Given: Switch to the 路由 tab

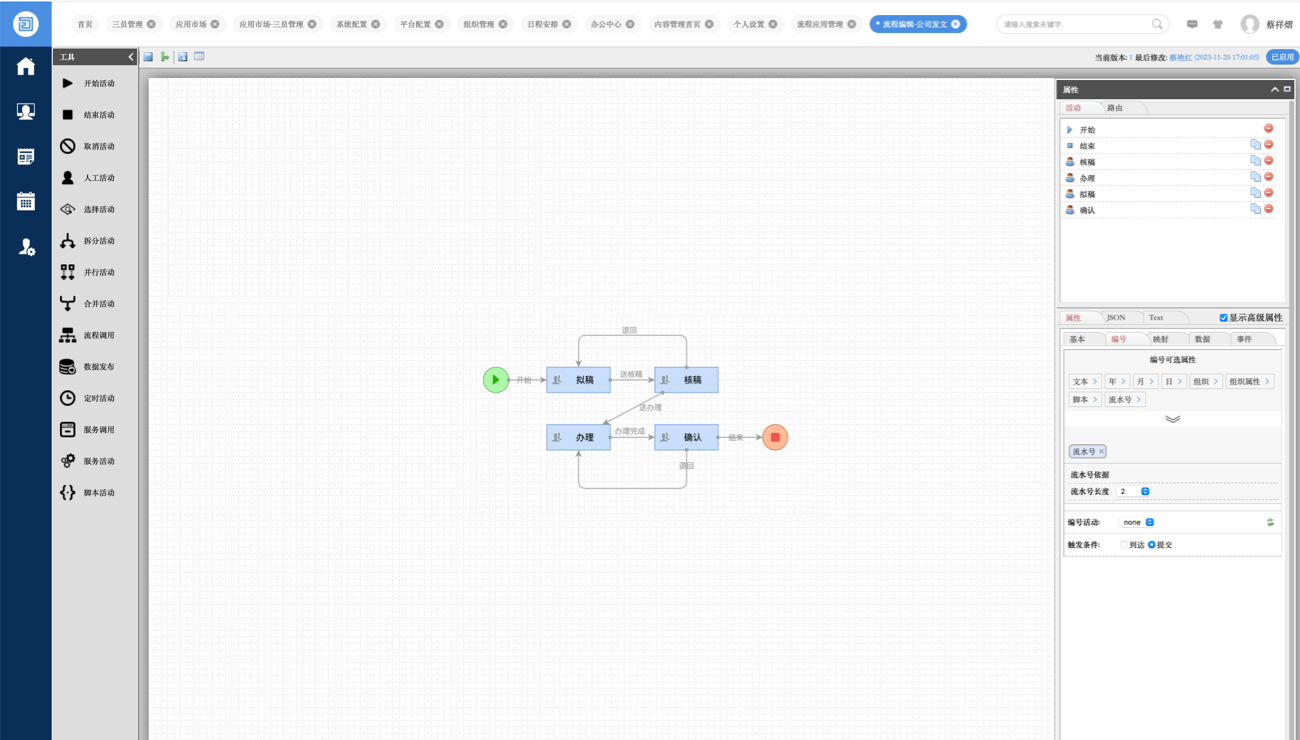Looking at the screenshot, I should pyautogui.click(x=1114, y=108).
